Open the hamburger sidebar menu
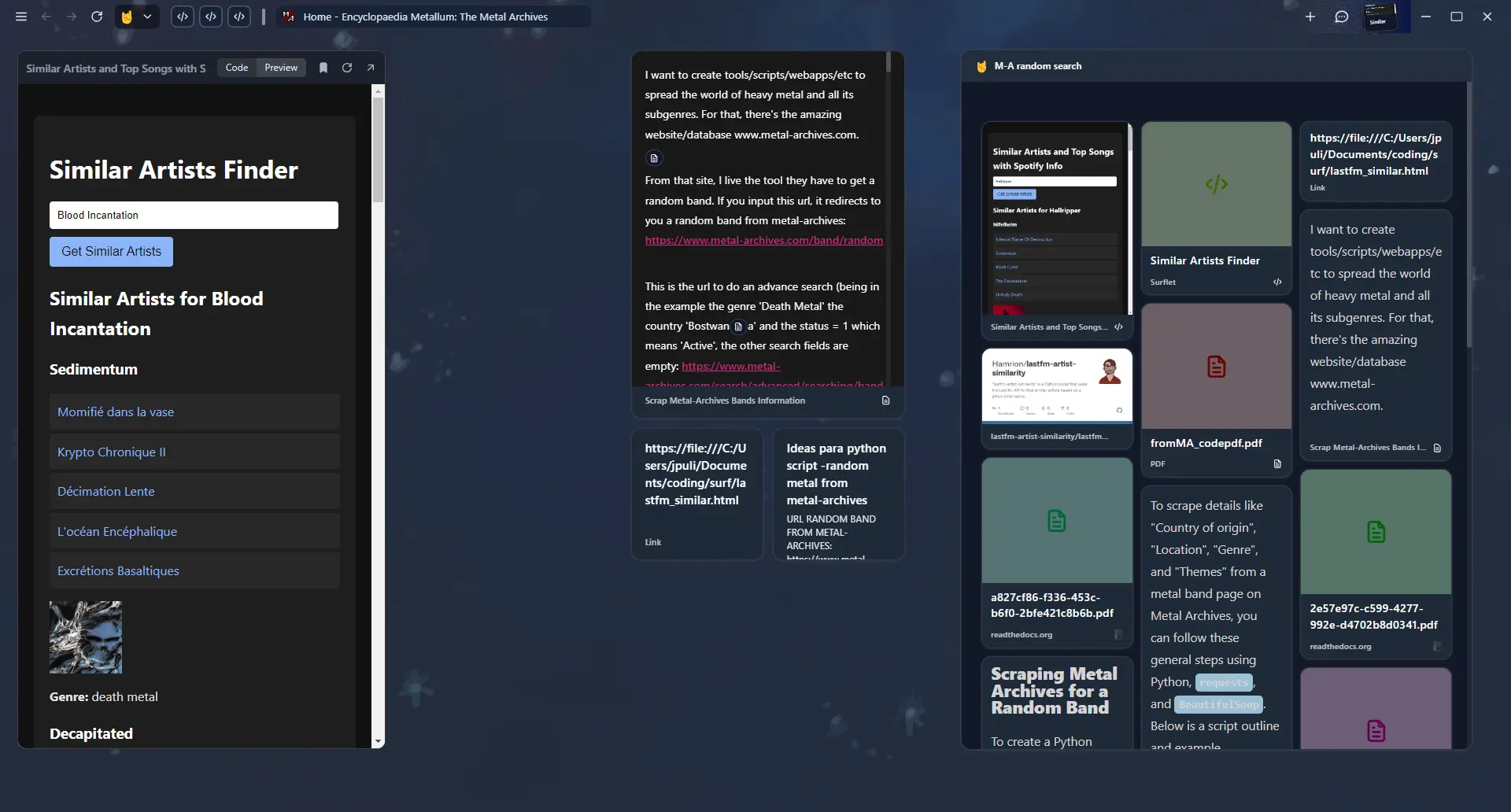The height and width of the screenshot is (812, 1511). 21,17
